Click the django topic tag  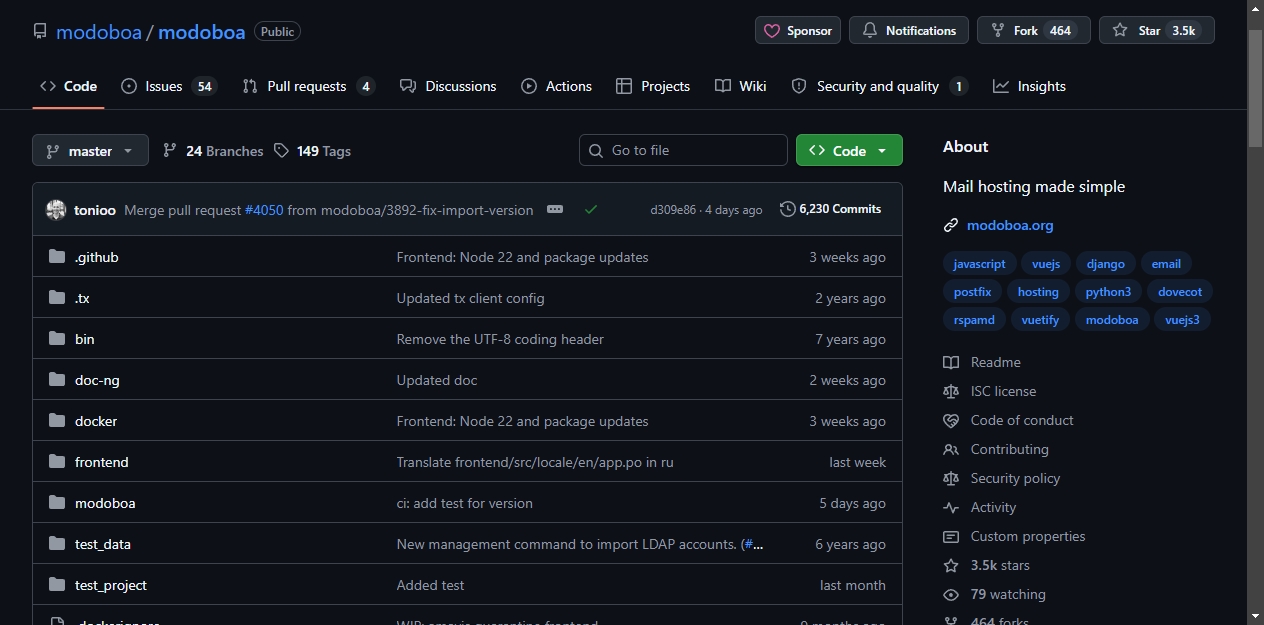[1106, 264]
